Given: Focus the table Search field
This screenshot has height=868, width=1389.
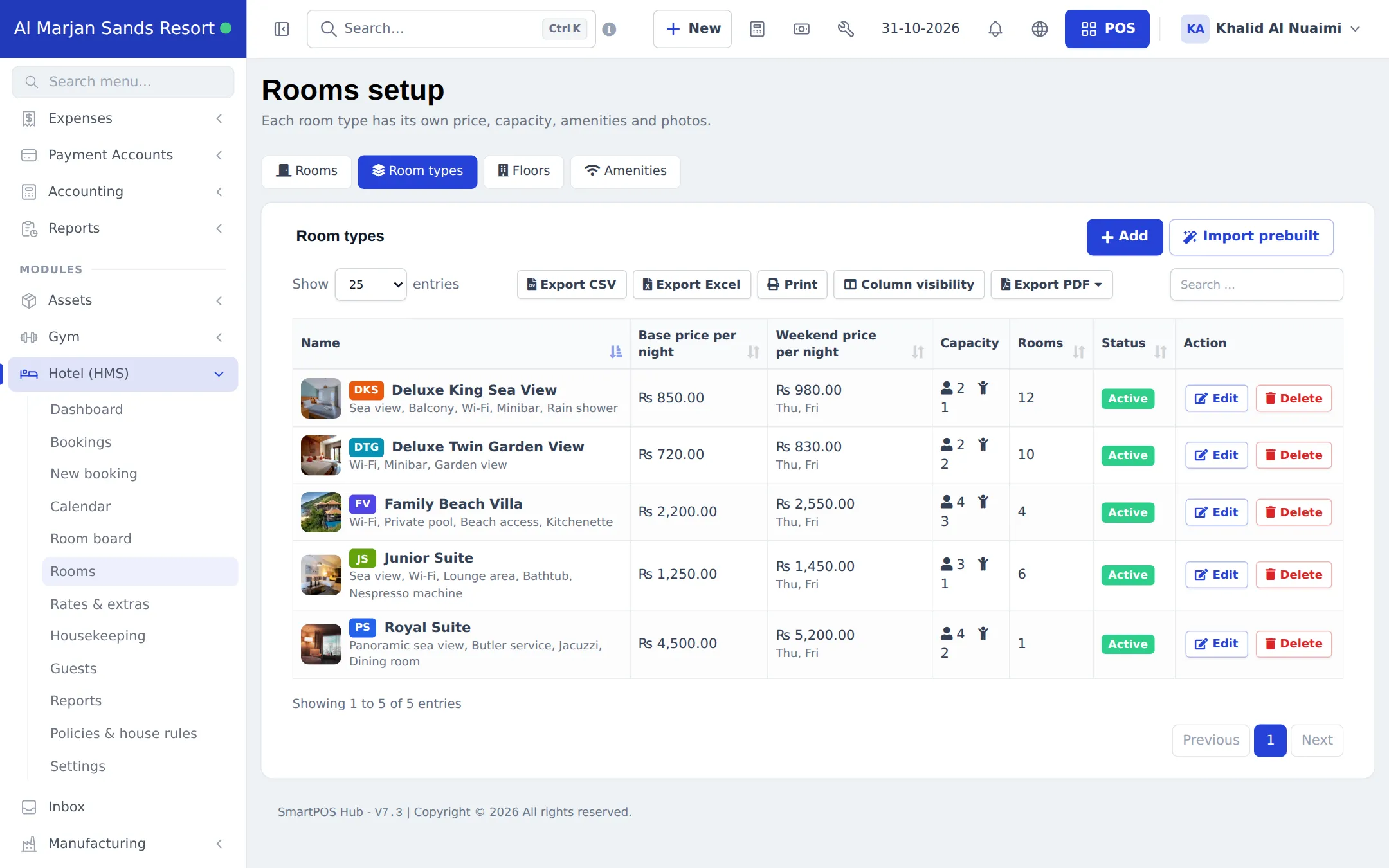Looking at the screenshot, I should (1256, 284).
